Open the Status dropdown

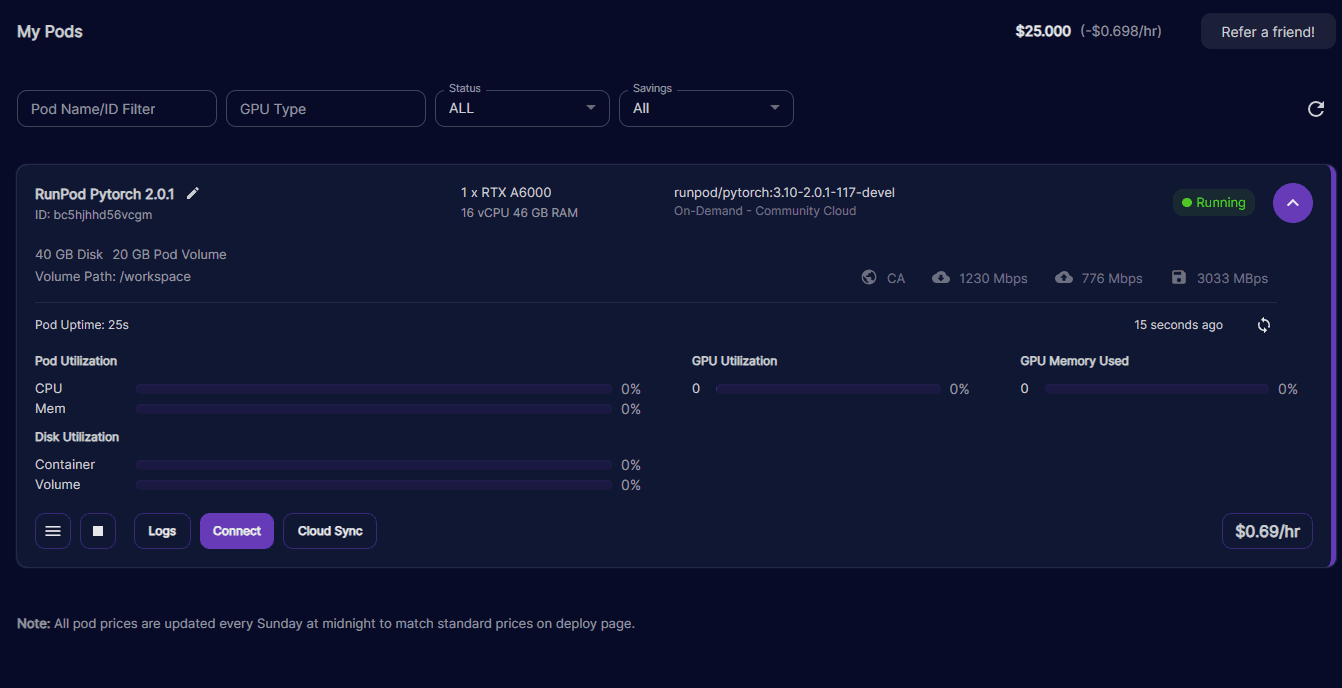tap(522, 108)
